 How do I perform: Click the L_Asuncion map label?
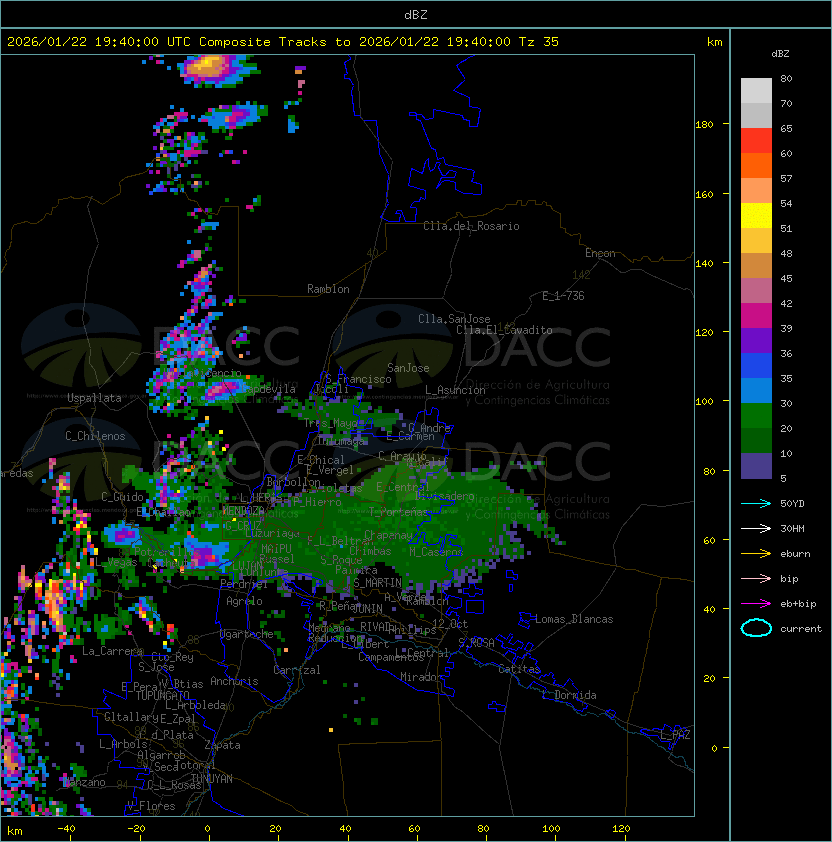(x=455, y=390)
